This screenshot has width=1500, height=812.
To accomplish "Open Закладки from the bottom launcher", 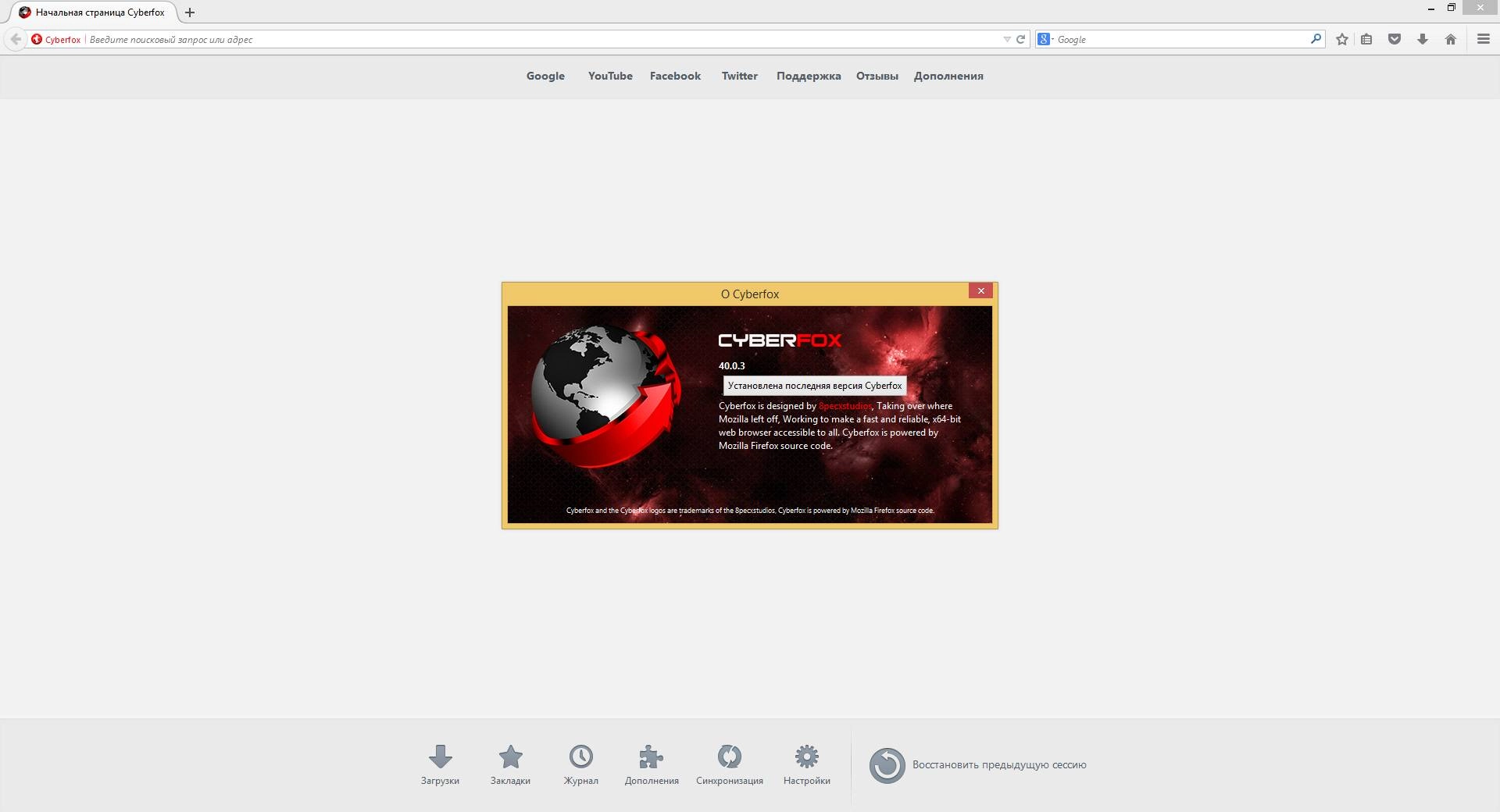I will pyautogui.click(x=510, y=764).
